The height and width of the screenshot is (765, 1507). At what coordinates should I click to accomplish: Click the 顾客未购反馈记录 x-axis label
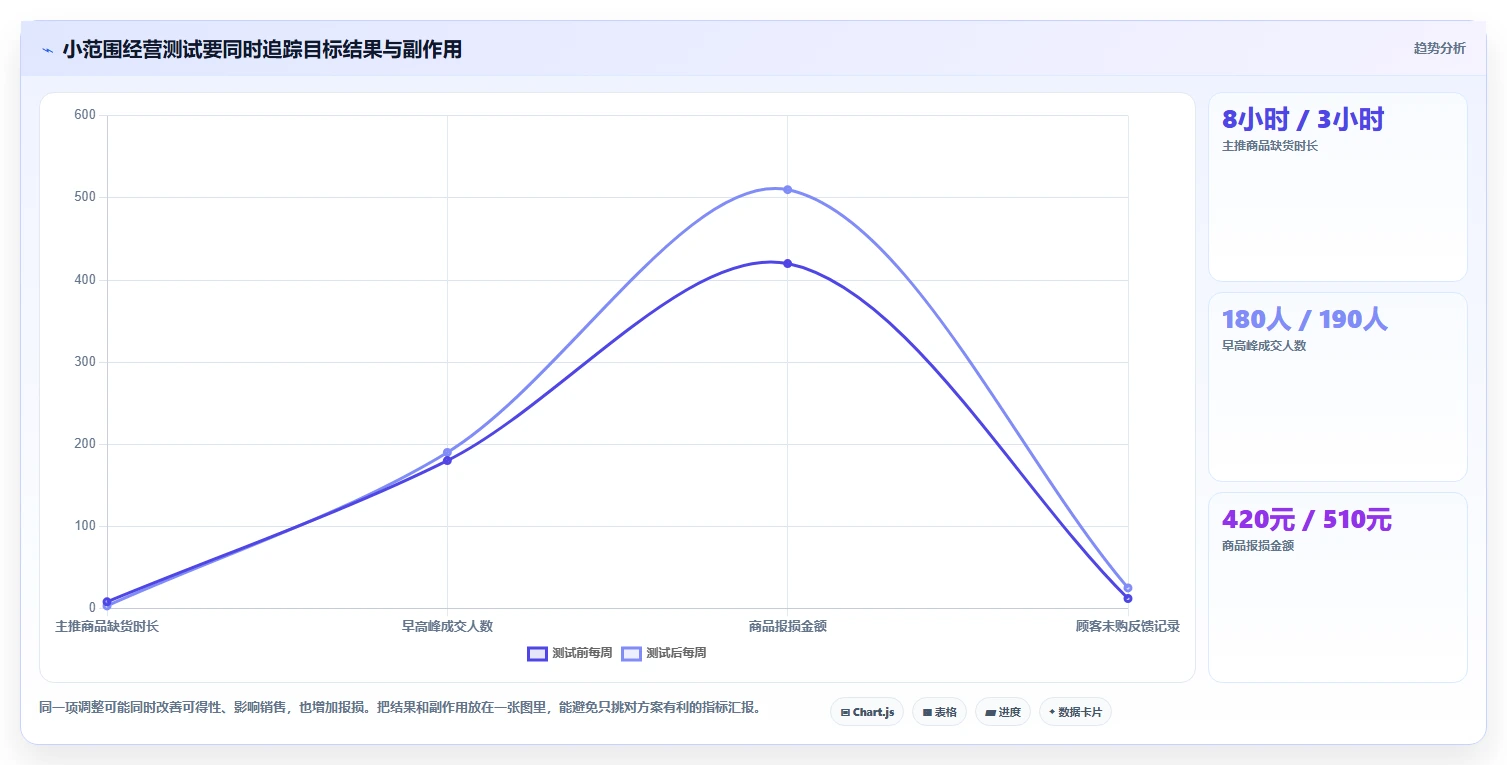point(1128,626)
